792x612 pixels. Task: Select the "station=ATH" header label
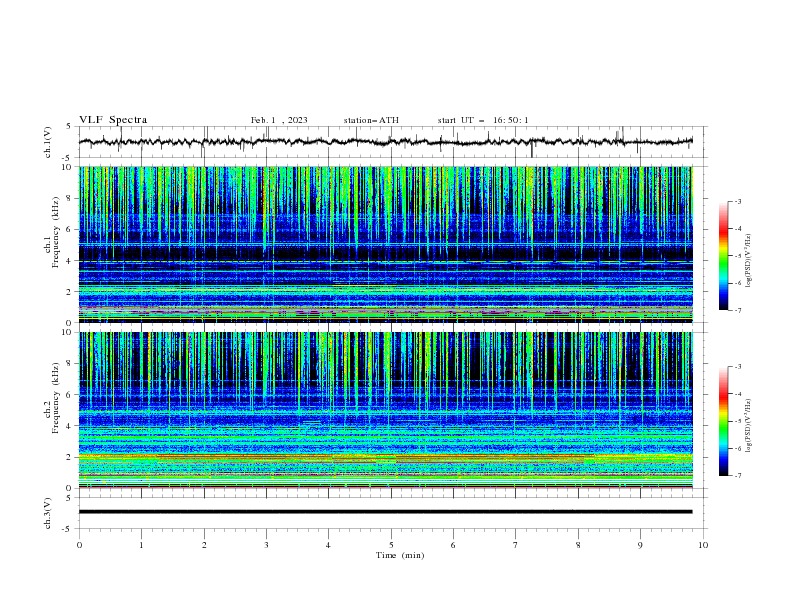371,120
